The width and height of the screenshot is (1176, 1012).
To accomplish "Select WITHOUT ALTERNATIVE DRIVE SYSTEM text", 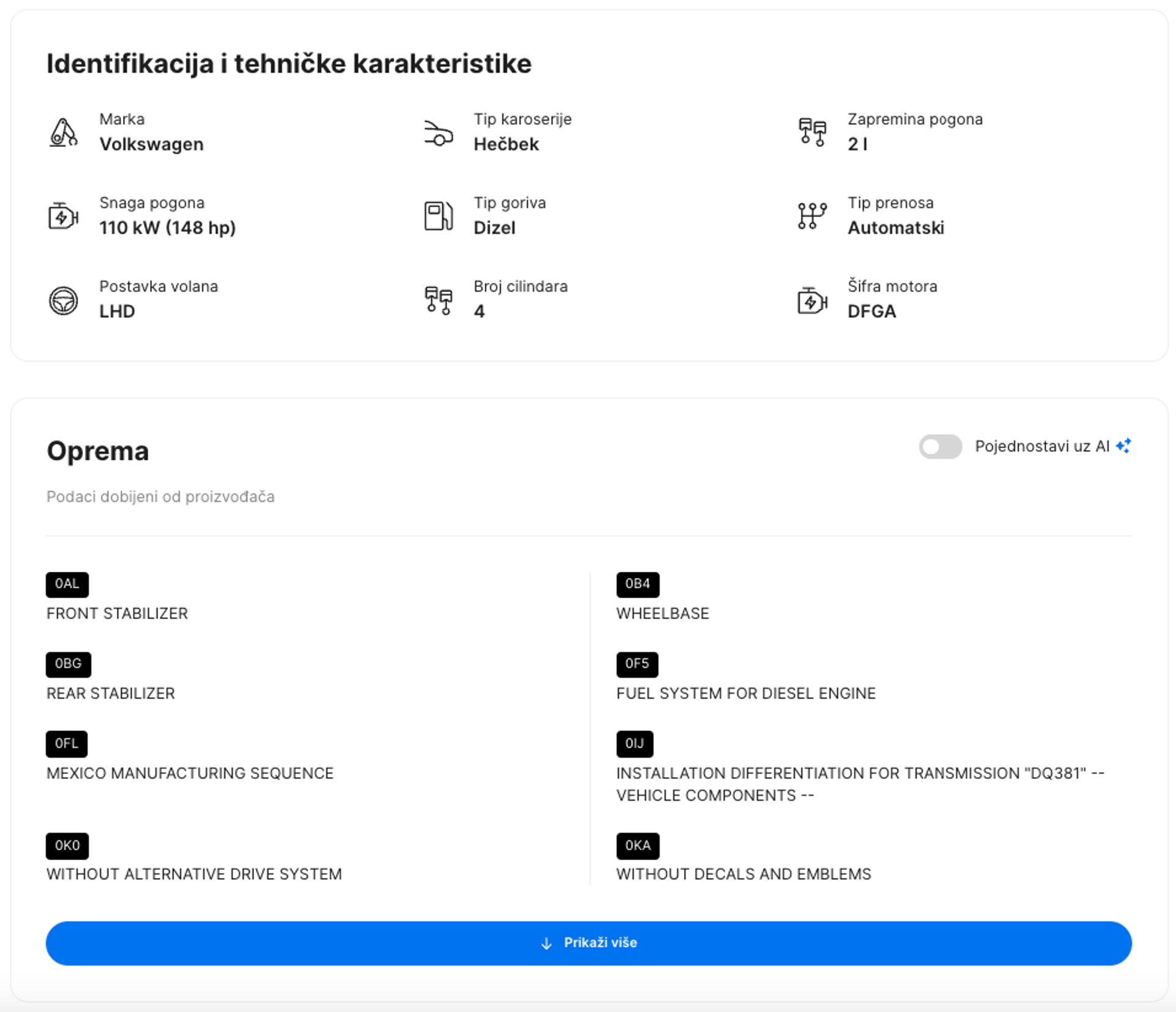I will point(194,874).
